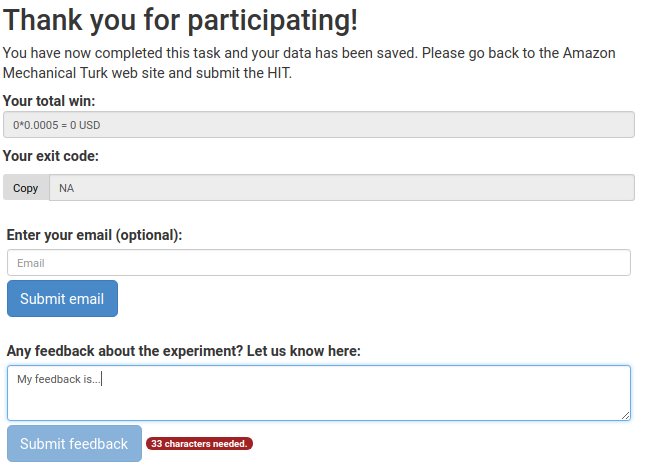Click the Enter your email (optional) label
Screen dimensions: 646x472
(94, 235)
